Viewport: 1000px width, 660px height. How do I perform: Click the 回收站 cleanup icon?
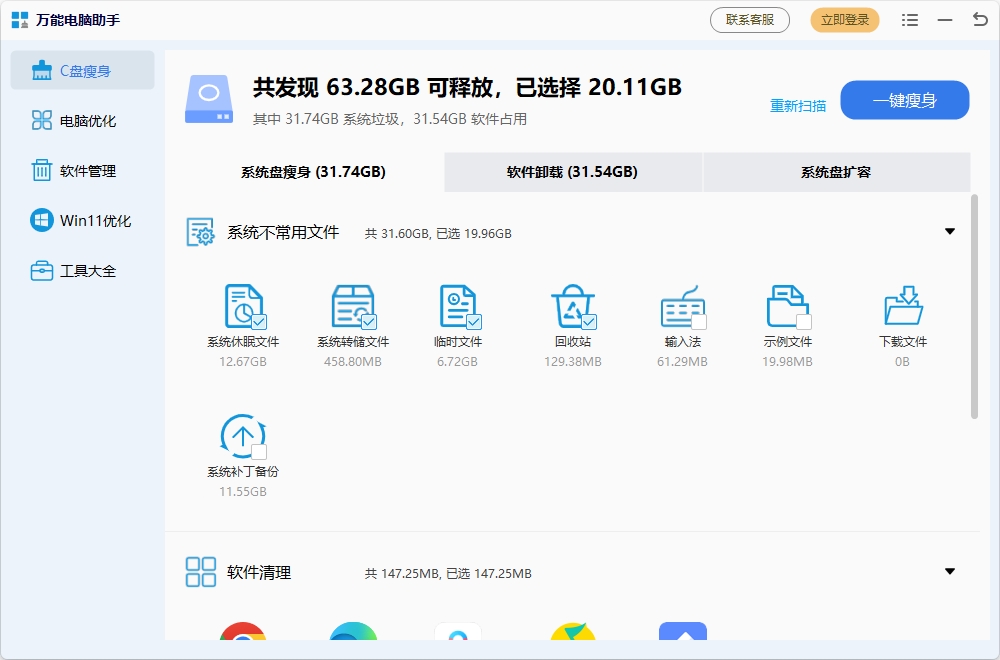coord(572,305)
